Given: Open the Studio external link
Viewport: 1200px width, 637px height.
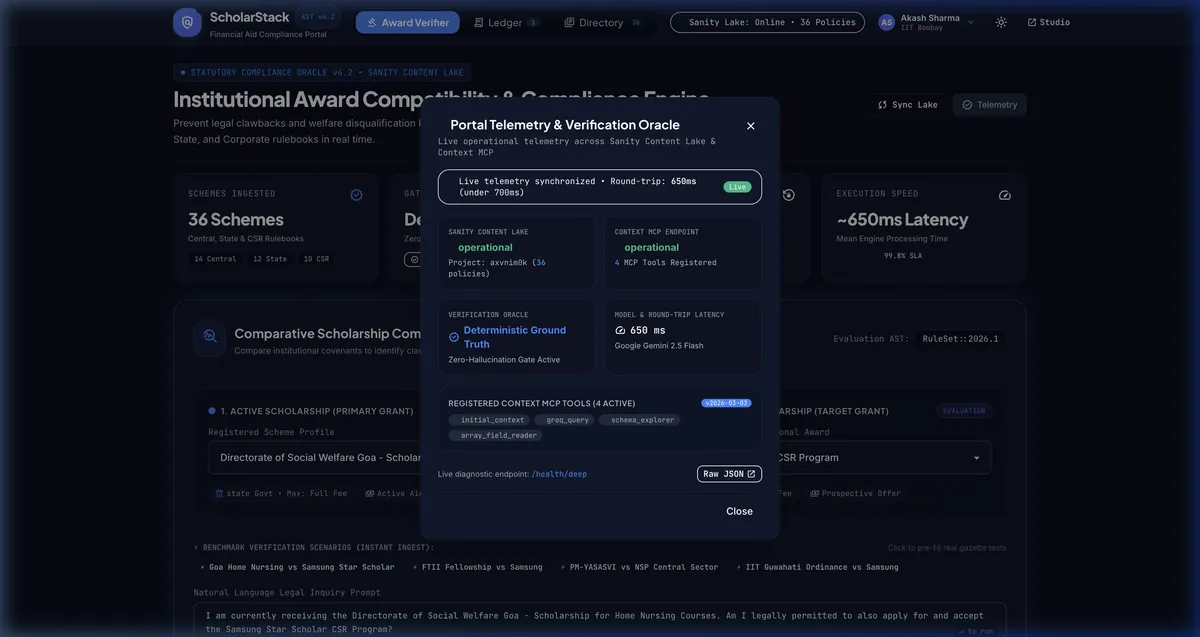Looking at the screenshot, I should 1048,22.
